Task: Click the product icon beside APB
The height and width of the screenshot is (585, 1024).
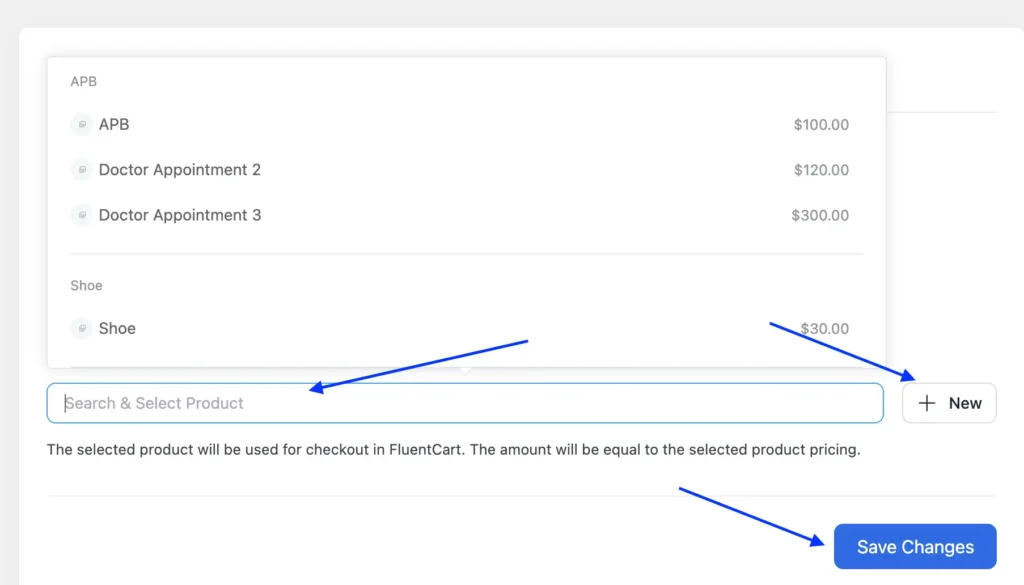Action: (x=81, y=125)
